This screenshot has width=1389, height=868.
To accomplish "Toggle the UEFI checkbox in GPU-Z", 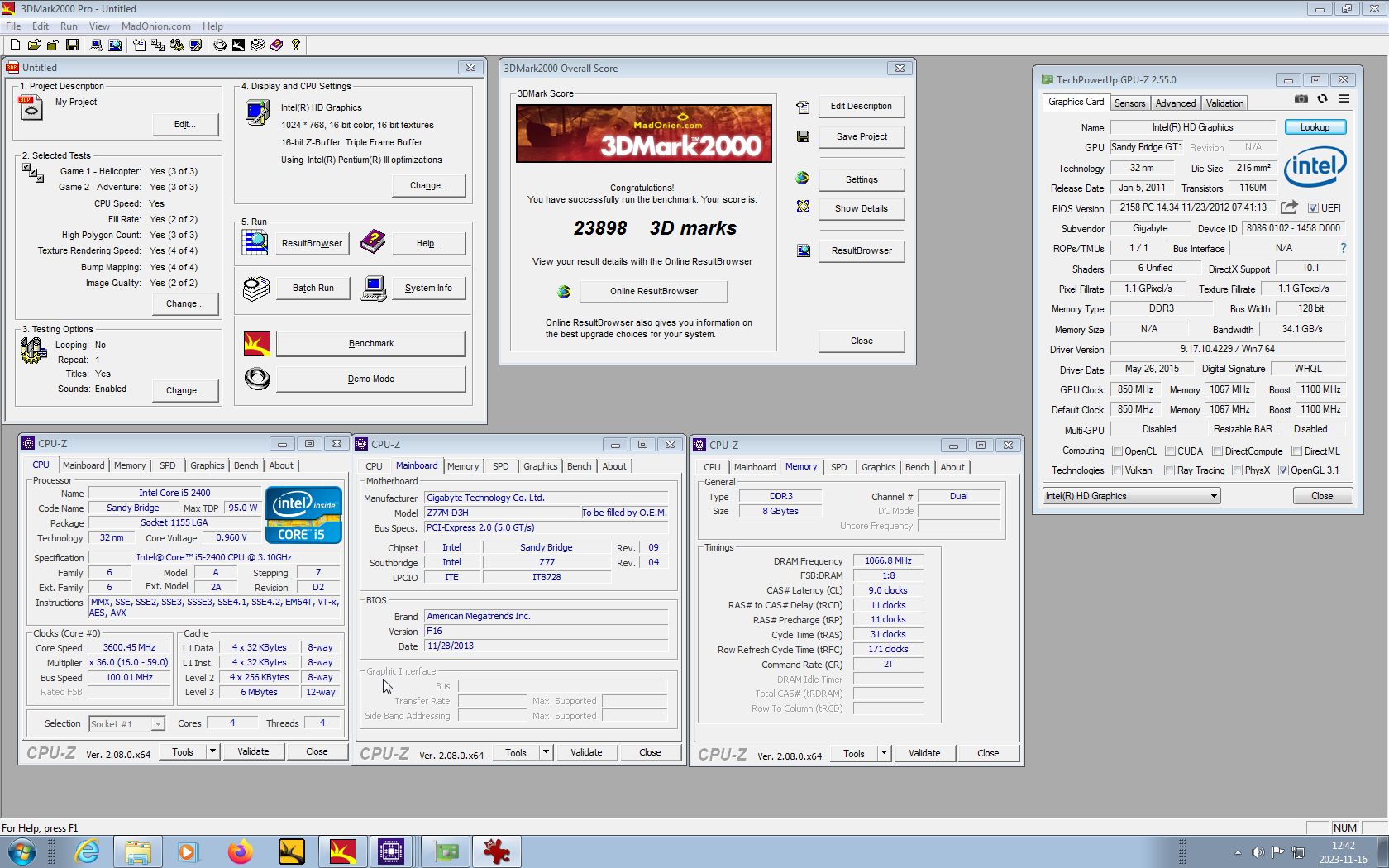I will click(x=1313, y=208).
